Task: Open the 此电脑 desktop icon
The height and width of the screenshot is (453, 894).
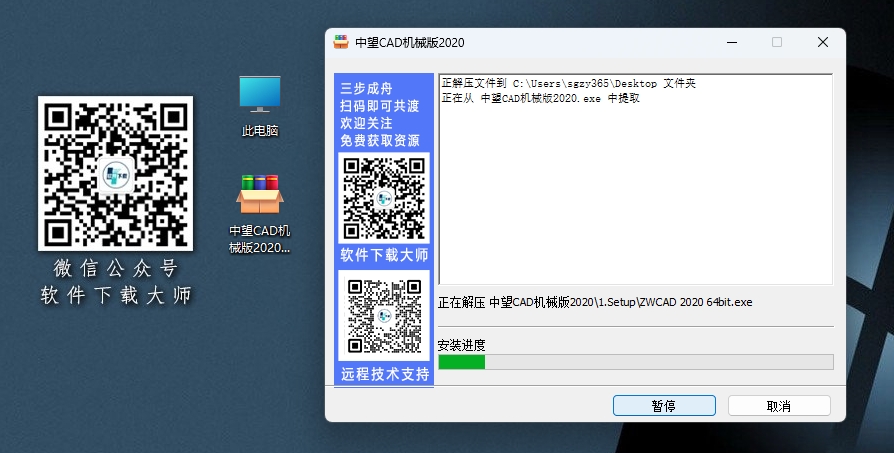Action: (260, 106)
